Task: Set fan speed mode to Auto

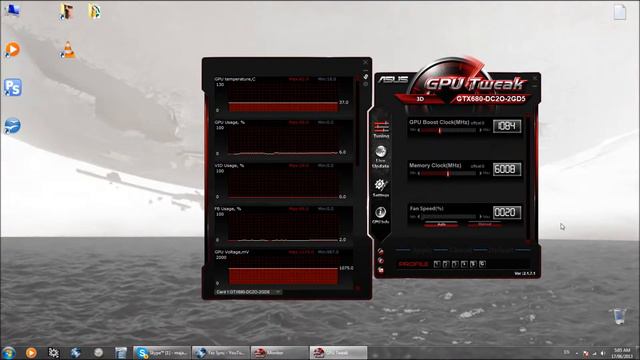Action: [x=441, y=224]
